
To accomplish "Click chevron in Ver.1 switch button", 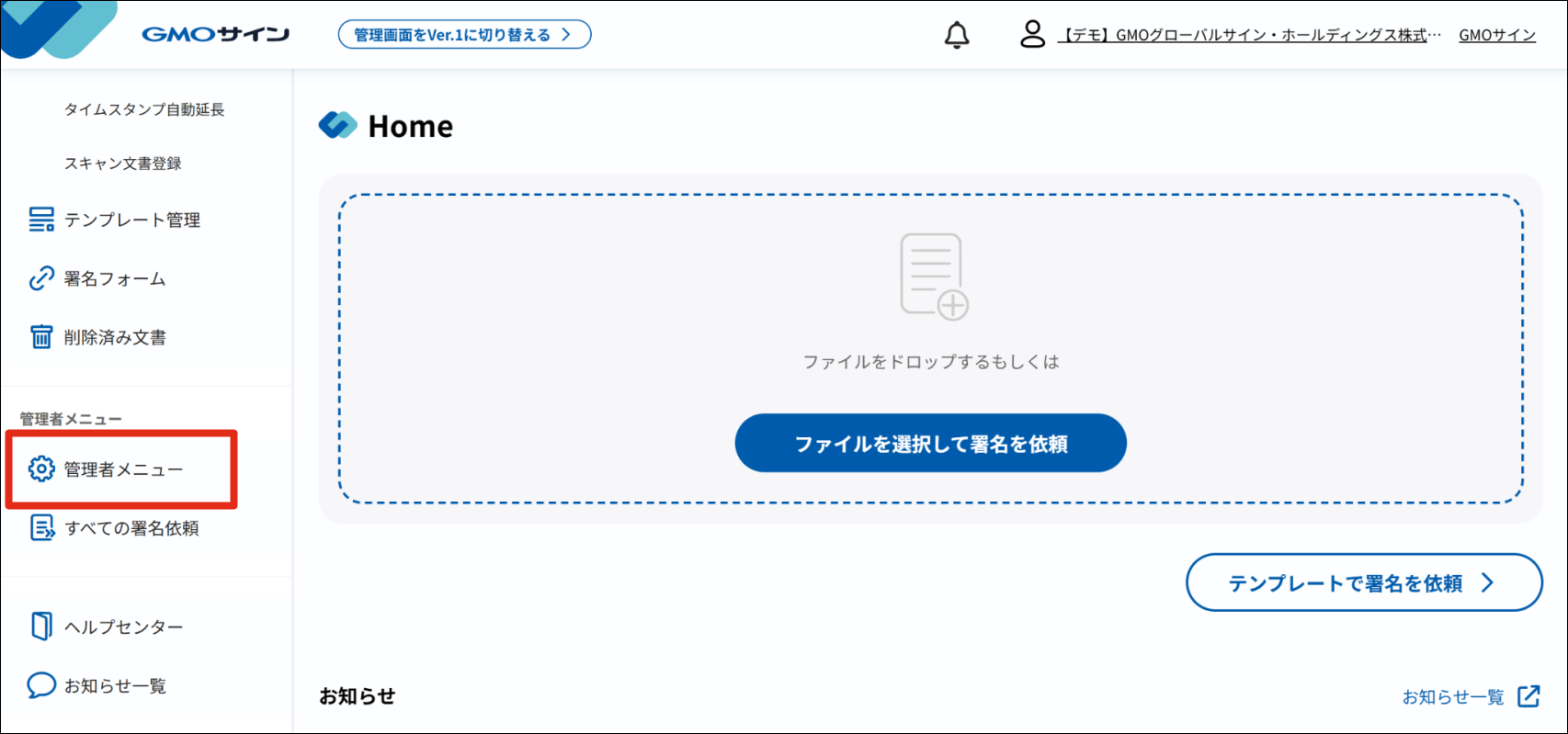I will pyautogui.click(x=566, y=35).
